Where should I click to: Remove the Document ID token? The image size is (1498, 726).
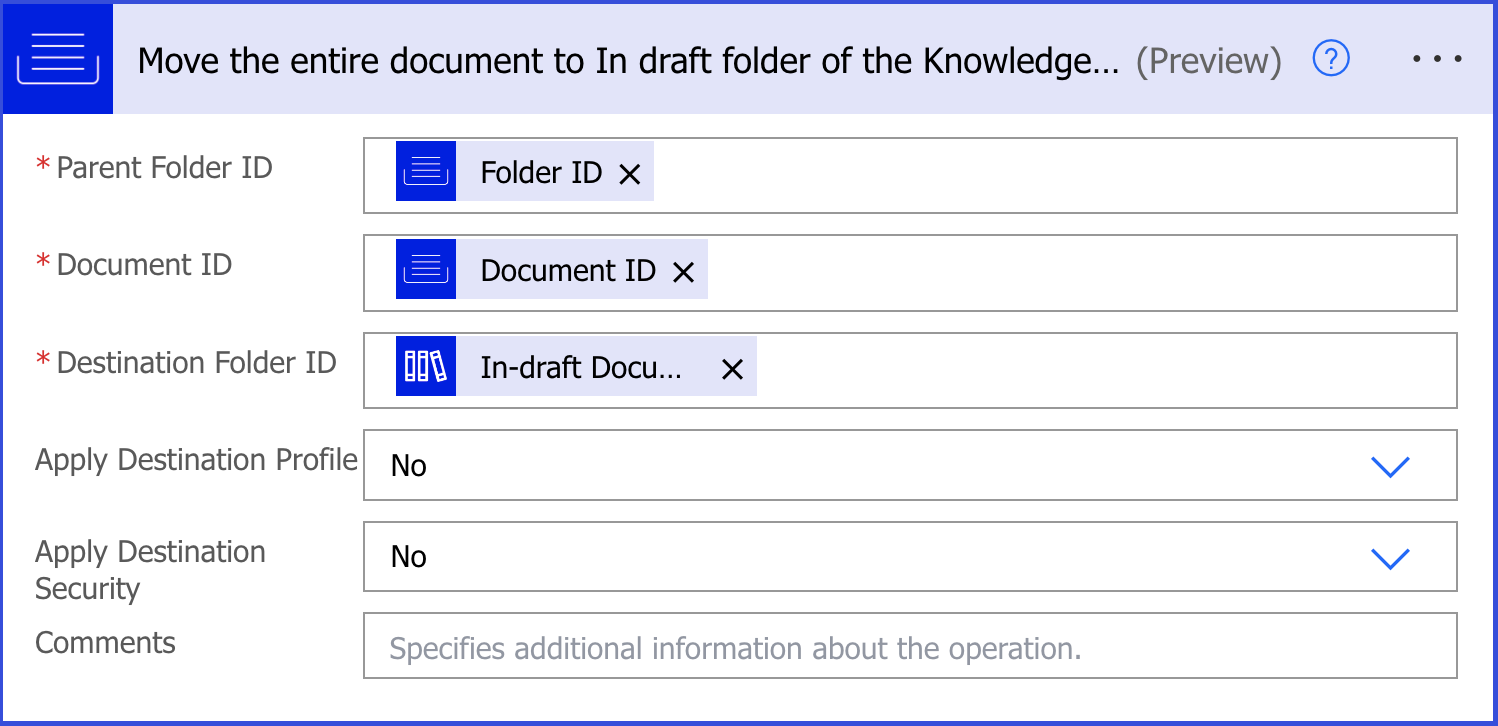[683, 271]
